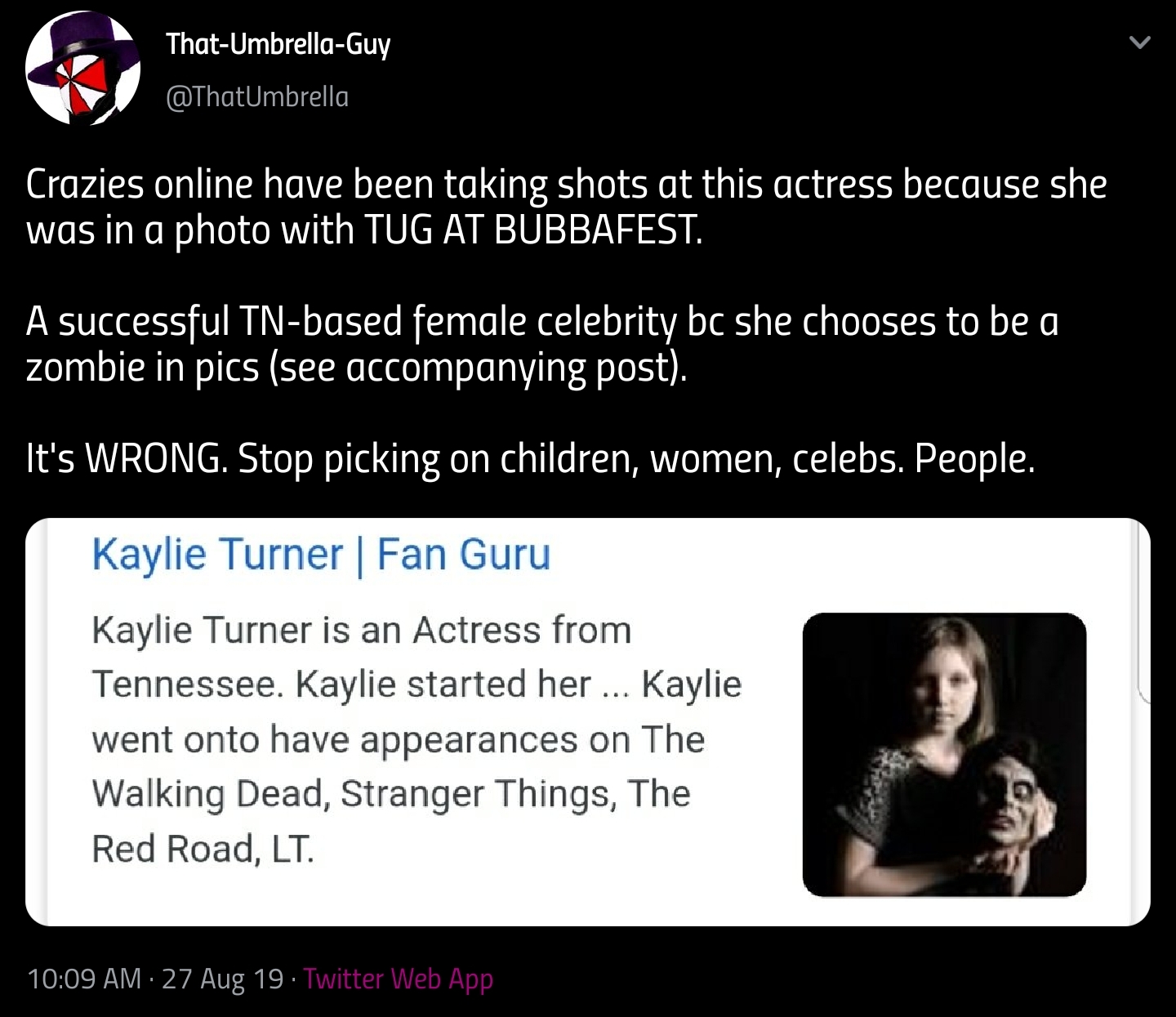Open the 10:09 AM timestamp
This screenshot has height=1017, width=1176.
click(84, 979)
